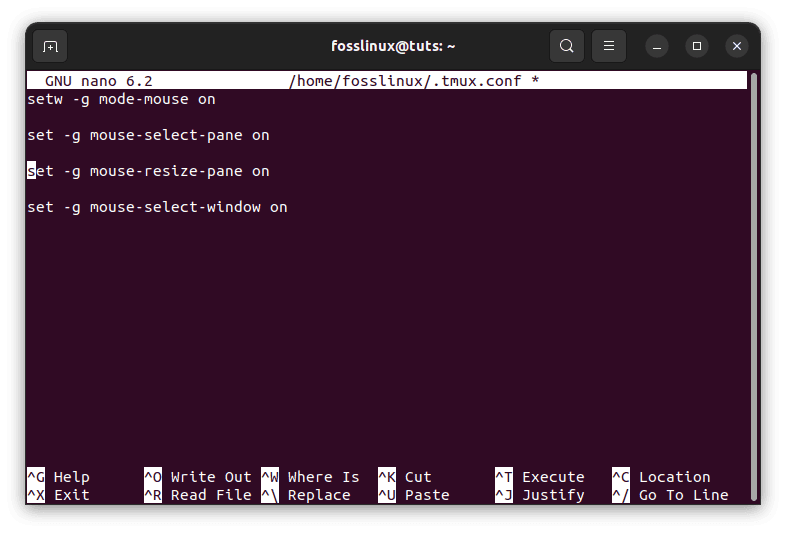786x533 pixels.
Task: Click the ^T Execute shortcut
Action: (x=539, y=477)
